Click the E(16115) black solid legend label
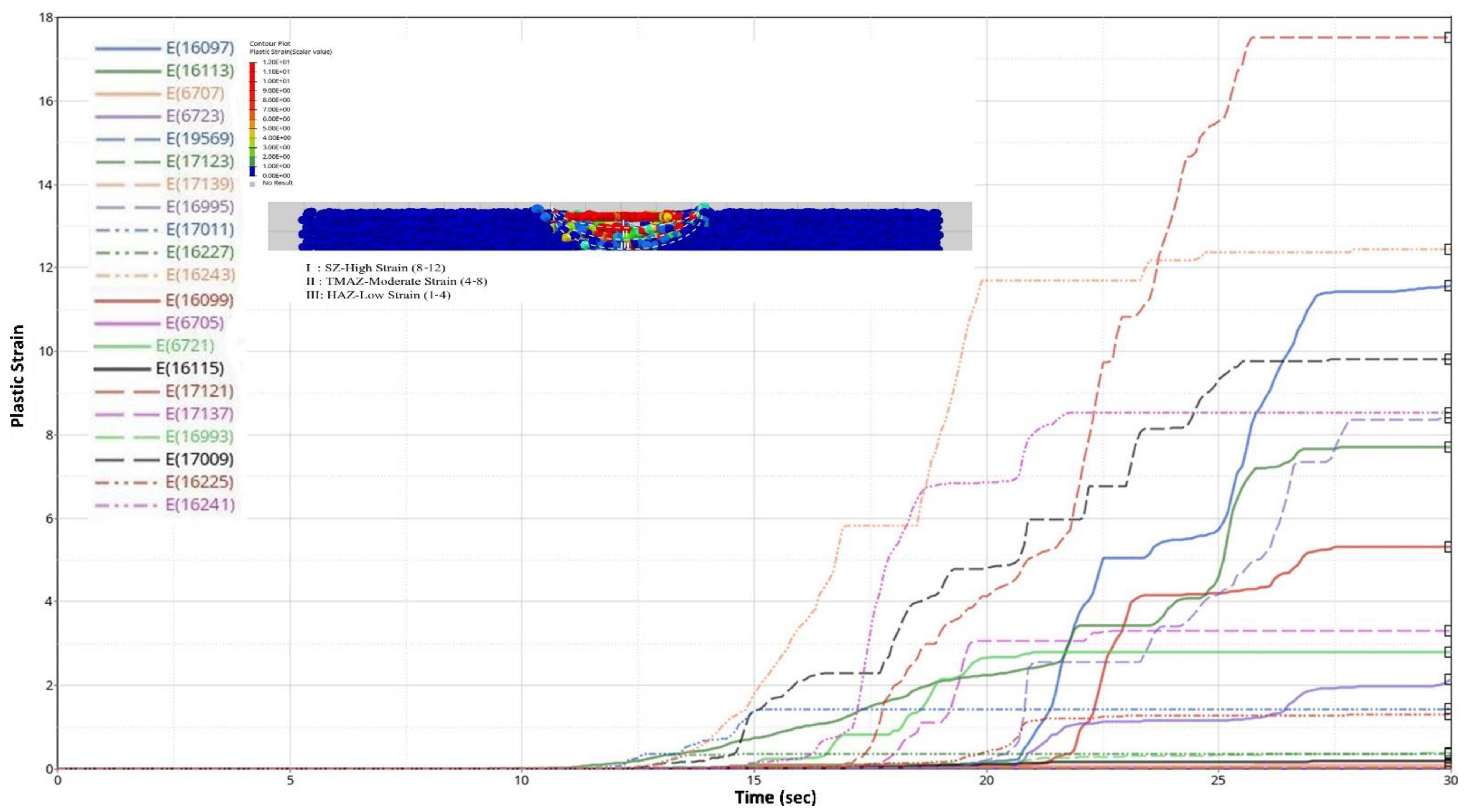Viewport: 1469px width, 812px height. click(190, 368)
